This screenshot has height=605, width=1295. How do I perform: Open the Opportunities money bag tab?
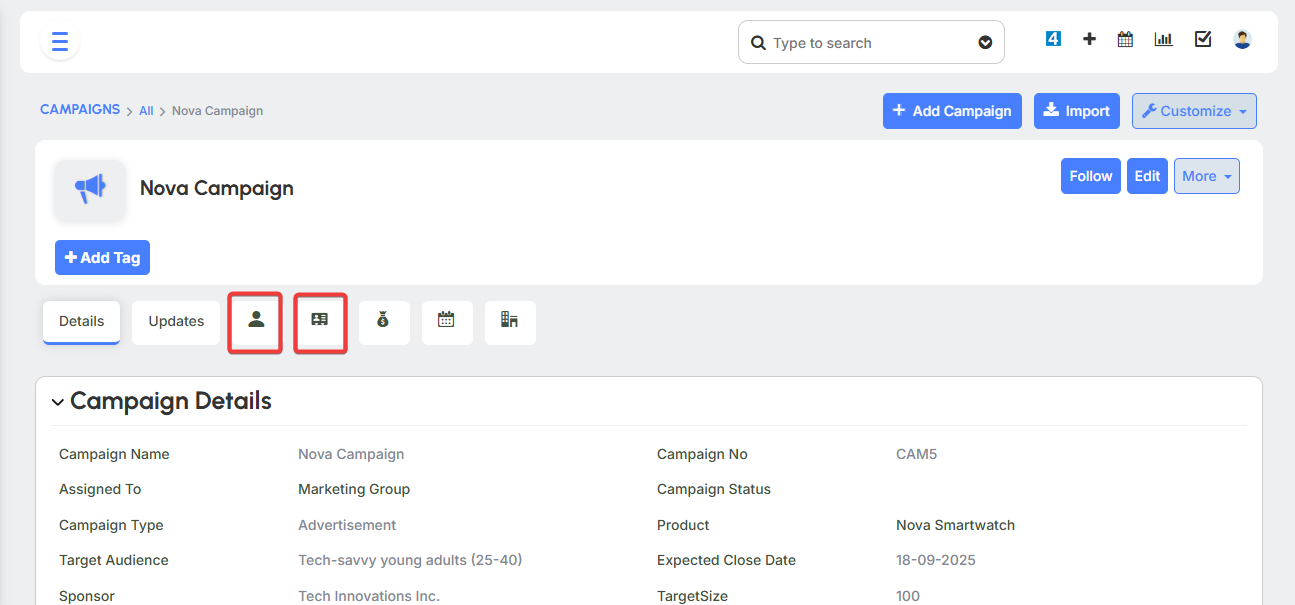384,321
